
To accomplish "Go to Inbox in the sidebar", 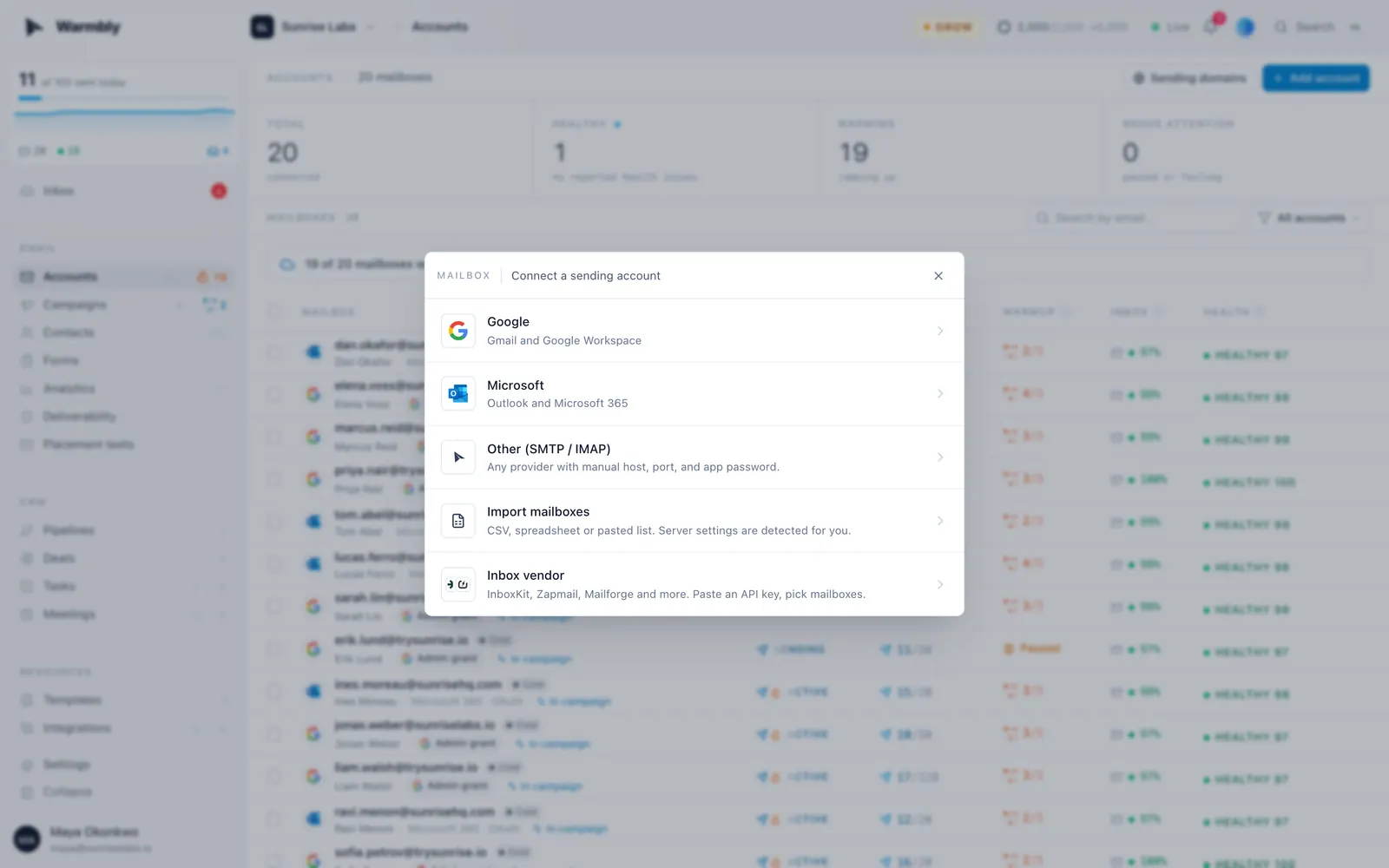I will [x=124, y=191].
